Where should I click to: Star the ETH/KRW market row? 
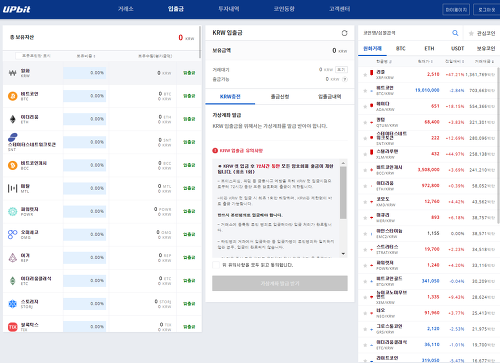[x=365, y=186]
